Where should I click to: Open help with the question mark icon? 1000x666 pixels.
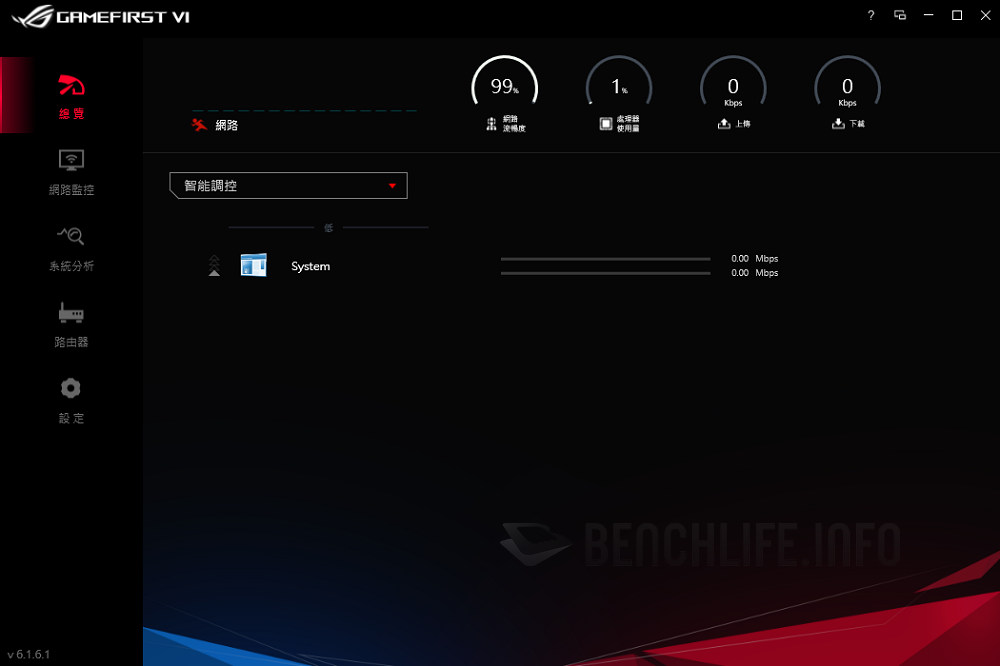[x=870, y=15]
